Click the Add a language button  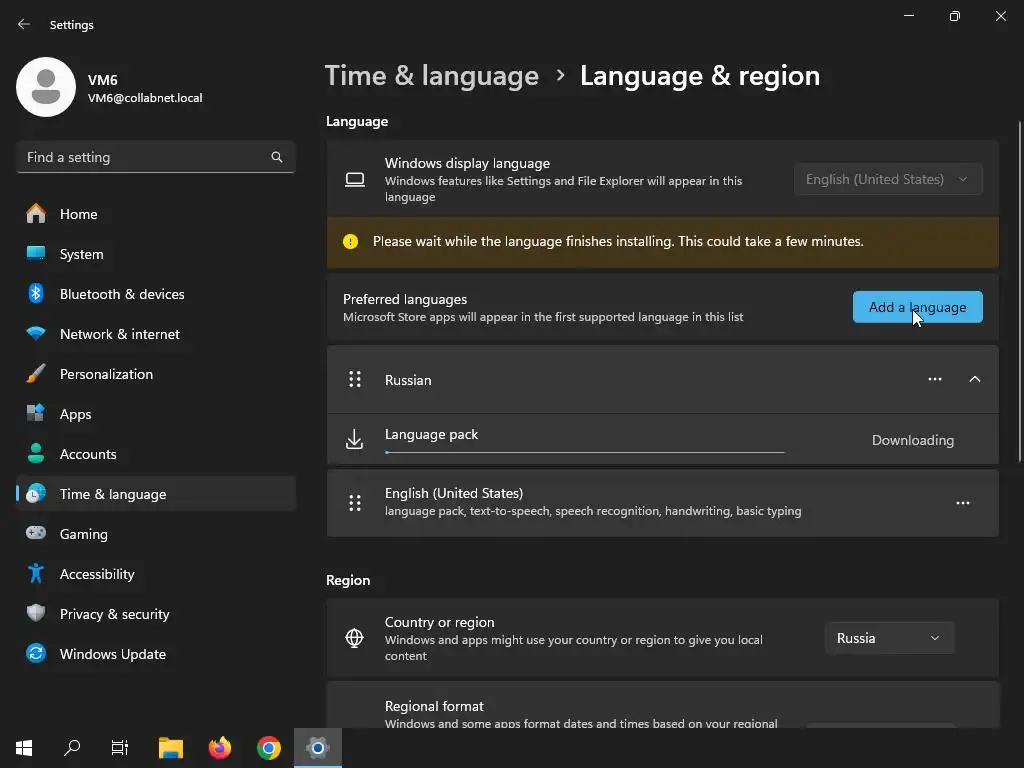pos(918,307)
